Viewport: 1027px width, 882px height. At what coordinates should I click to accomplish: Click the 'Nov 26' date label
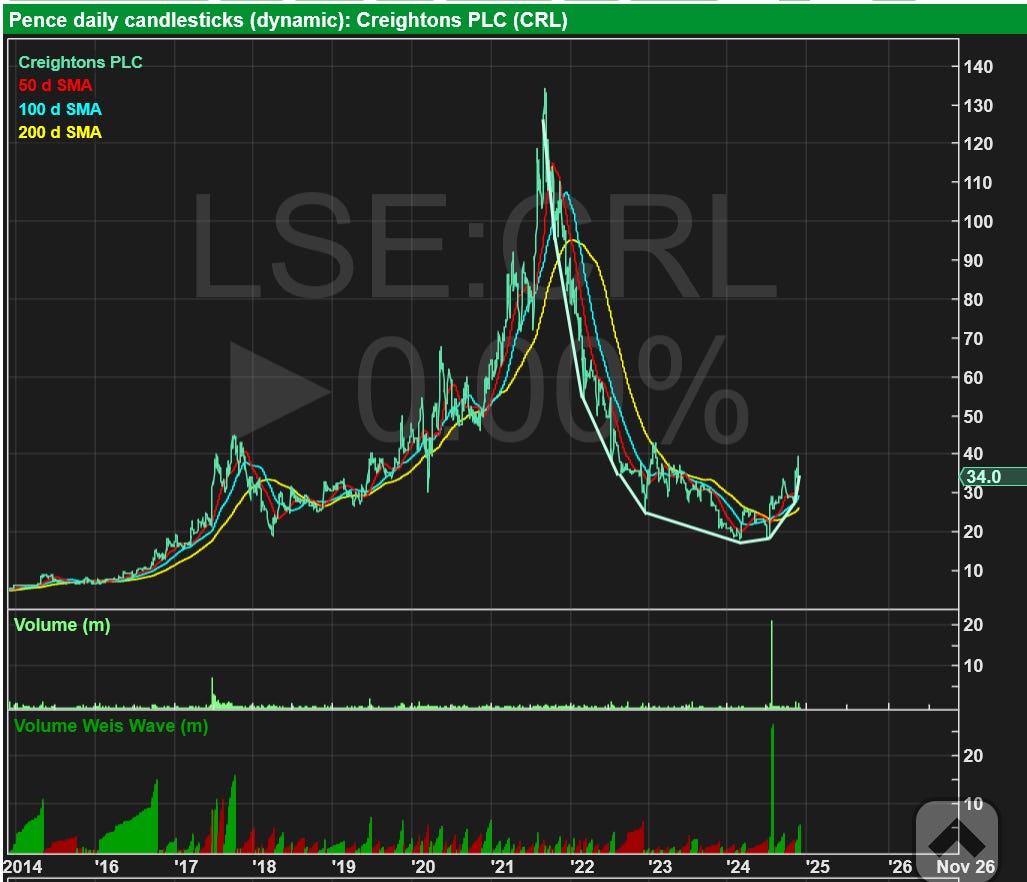965,866
